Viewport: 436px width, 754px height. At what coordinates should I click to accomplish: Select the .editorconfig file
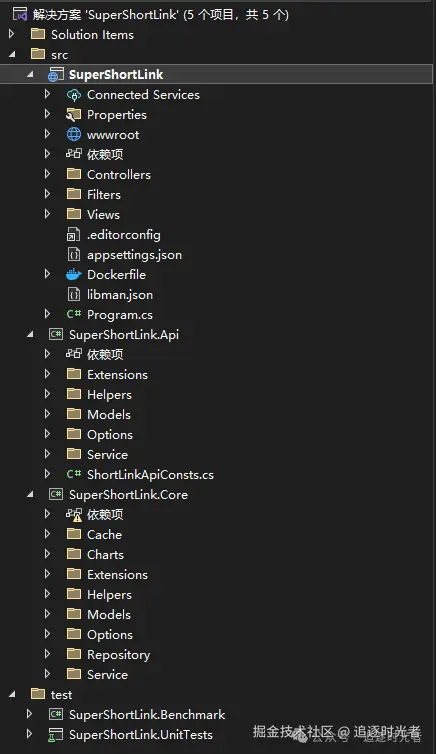124,235
